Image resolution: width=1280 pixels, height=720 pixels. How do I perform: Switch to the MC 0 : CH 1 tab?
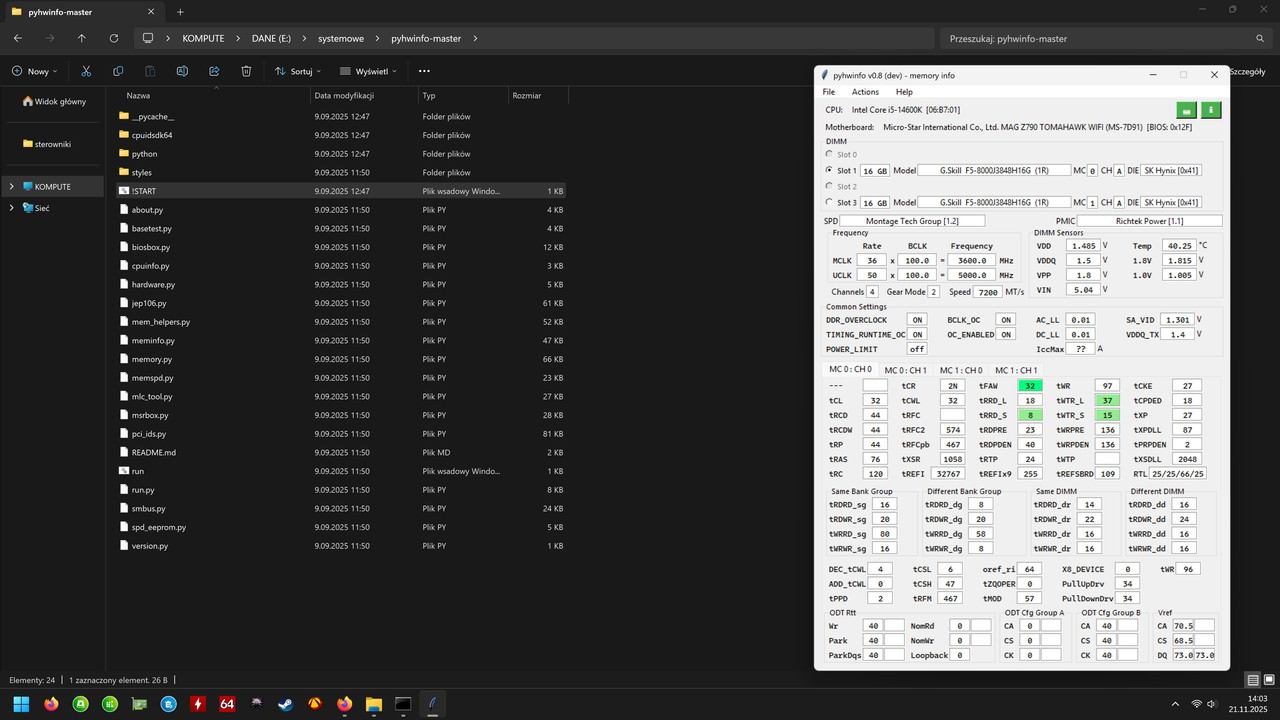pos(906,371)
